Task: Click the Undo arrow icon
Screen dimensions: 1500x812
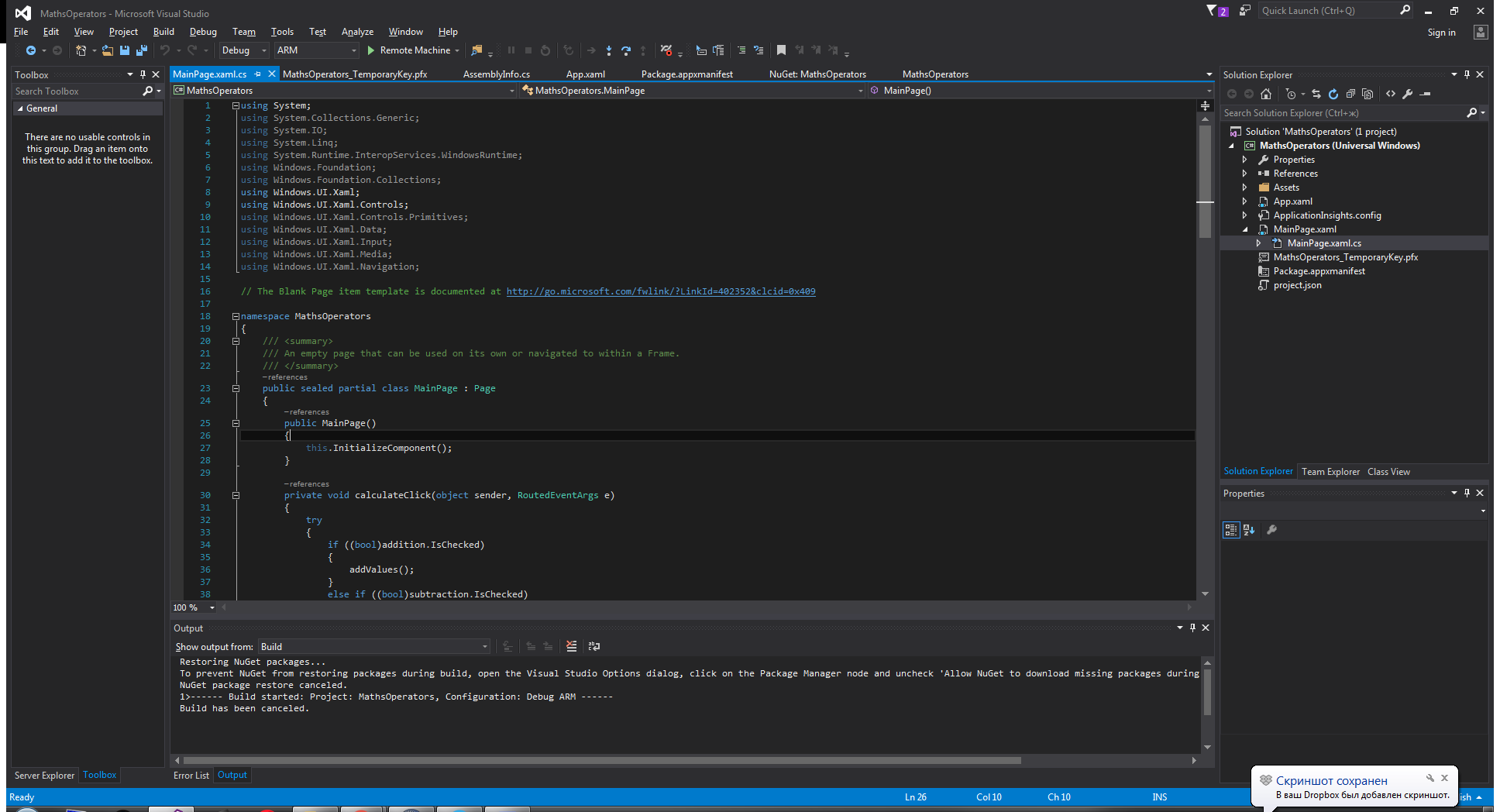Action: (x=165, y=50)
